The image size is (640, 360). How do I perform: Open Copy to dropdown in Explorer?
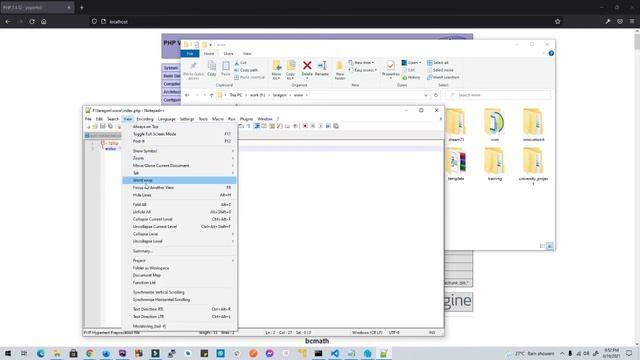[x=290, y=70]
